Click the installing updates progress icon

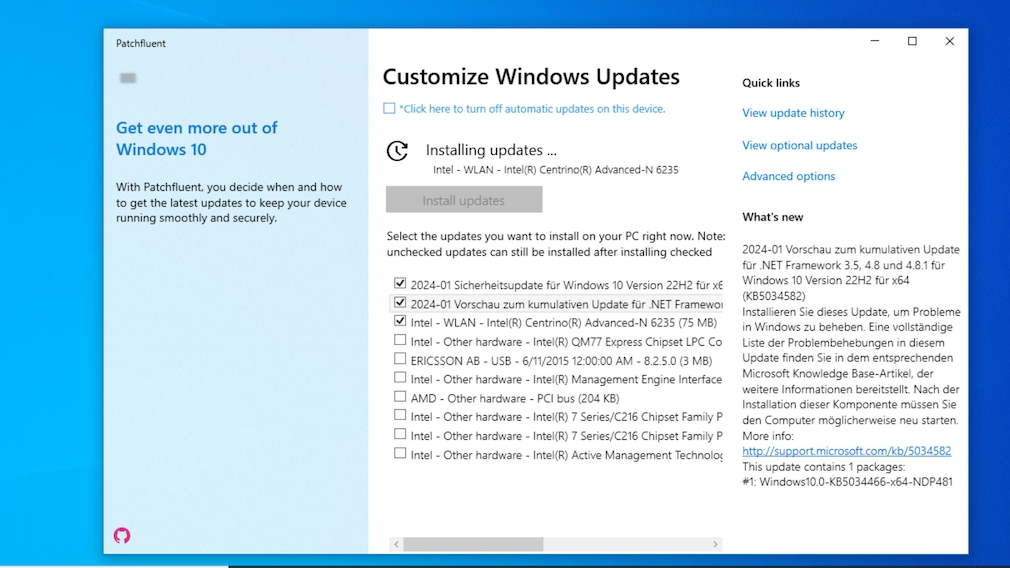(x=397, y=151)
